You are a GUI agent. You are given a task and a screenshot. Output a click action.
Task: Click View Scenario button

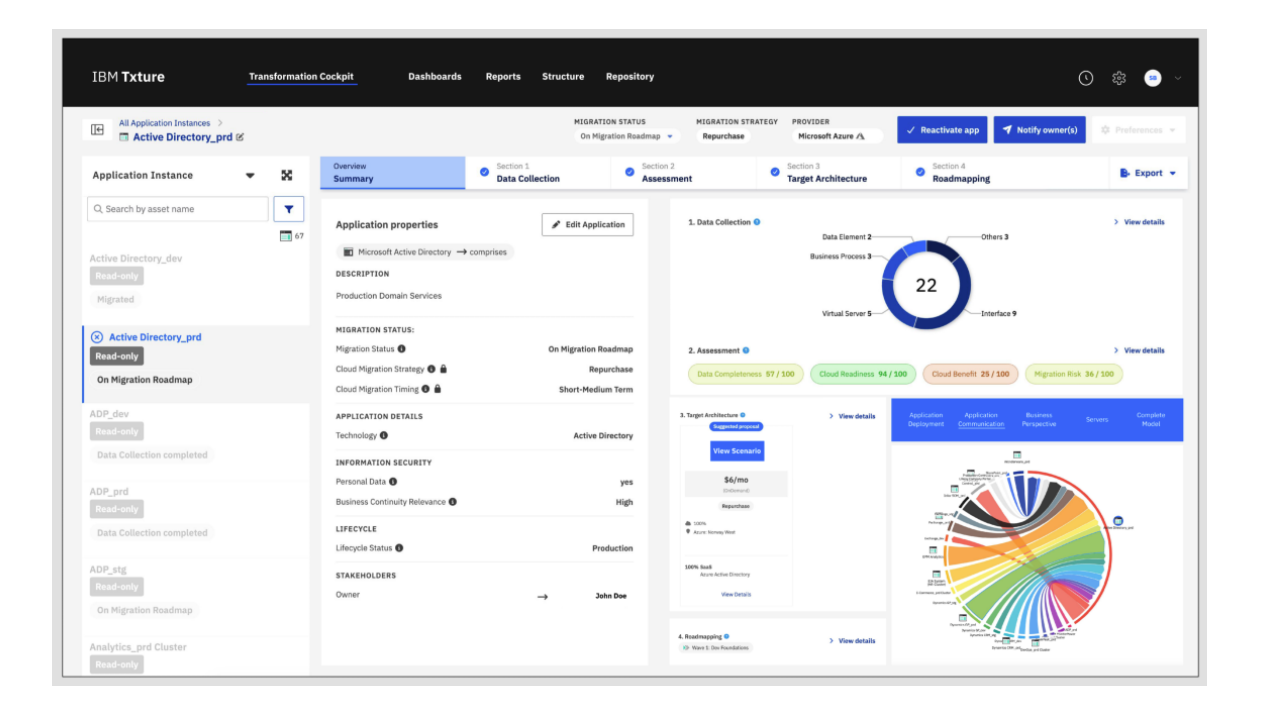pos(737,451)
